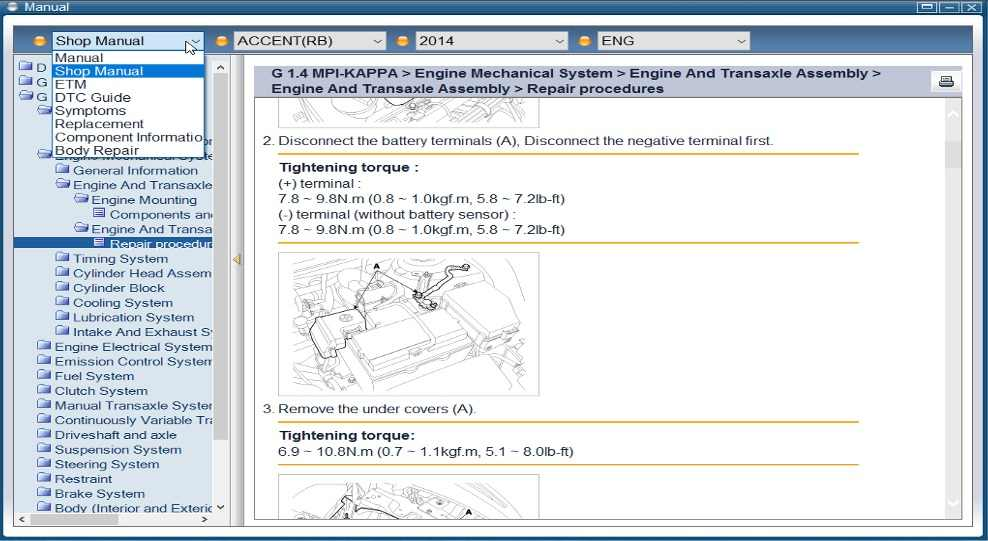This screenshot has height=541, width=988.
Task: Click the battery terminal diagram image
Action: click(408, 324)
